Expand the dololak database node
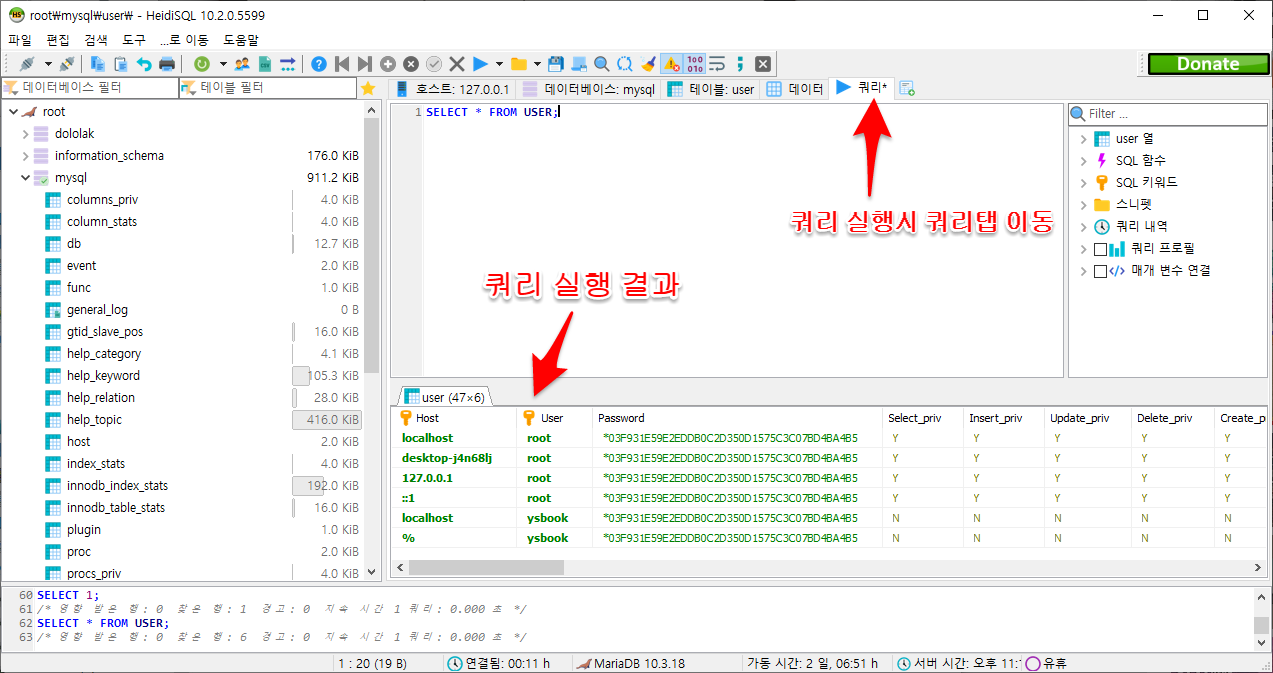Screen dimensions: 1273x673 pos(26,134)
